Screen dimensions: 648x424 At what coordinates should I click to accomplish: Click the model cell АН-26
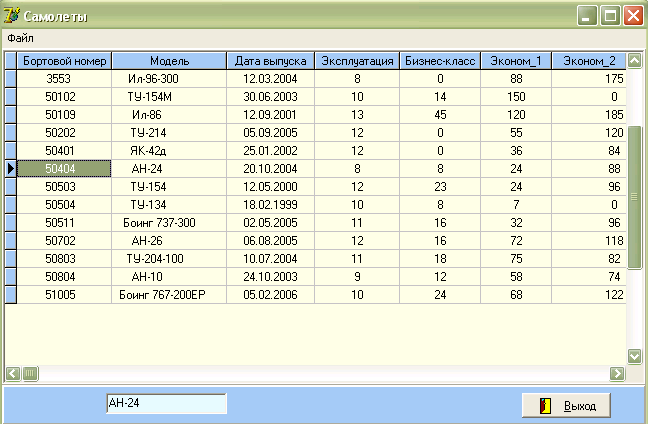point(169,241)
